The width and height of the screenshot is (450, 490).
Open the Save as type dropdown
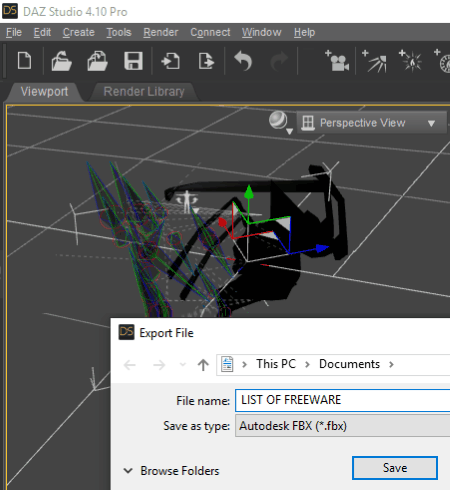click(343, 426)
